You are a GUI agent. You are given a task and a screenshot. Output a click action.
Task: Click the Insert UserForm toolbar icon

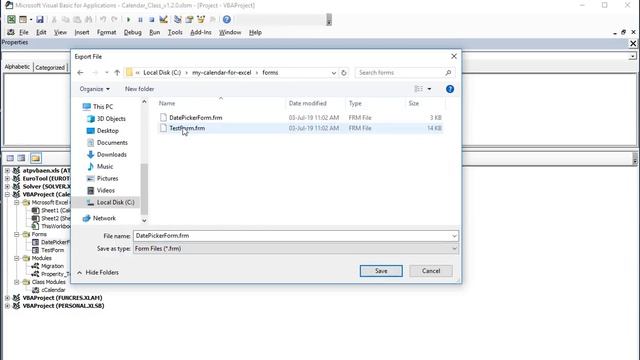(23, 19)
